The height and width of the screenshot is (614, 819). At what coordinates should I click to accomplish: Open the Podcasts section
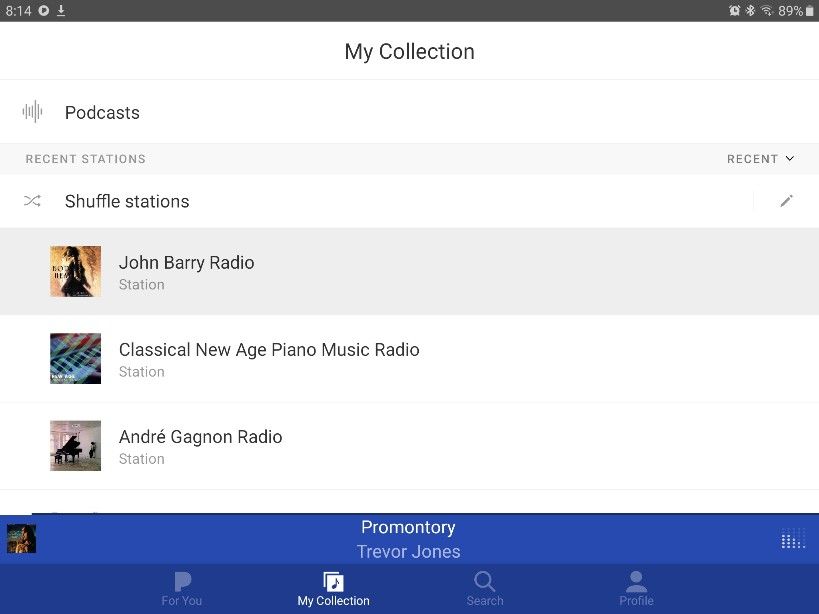coord(102,113)
